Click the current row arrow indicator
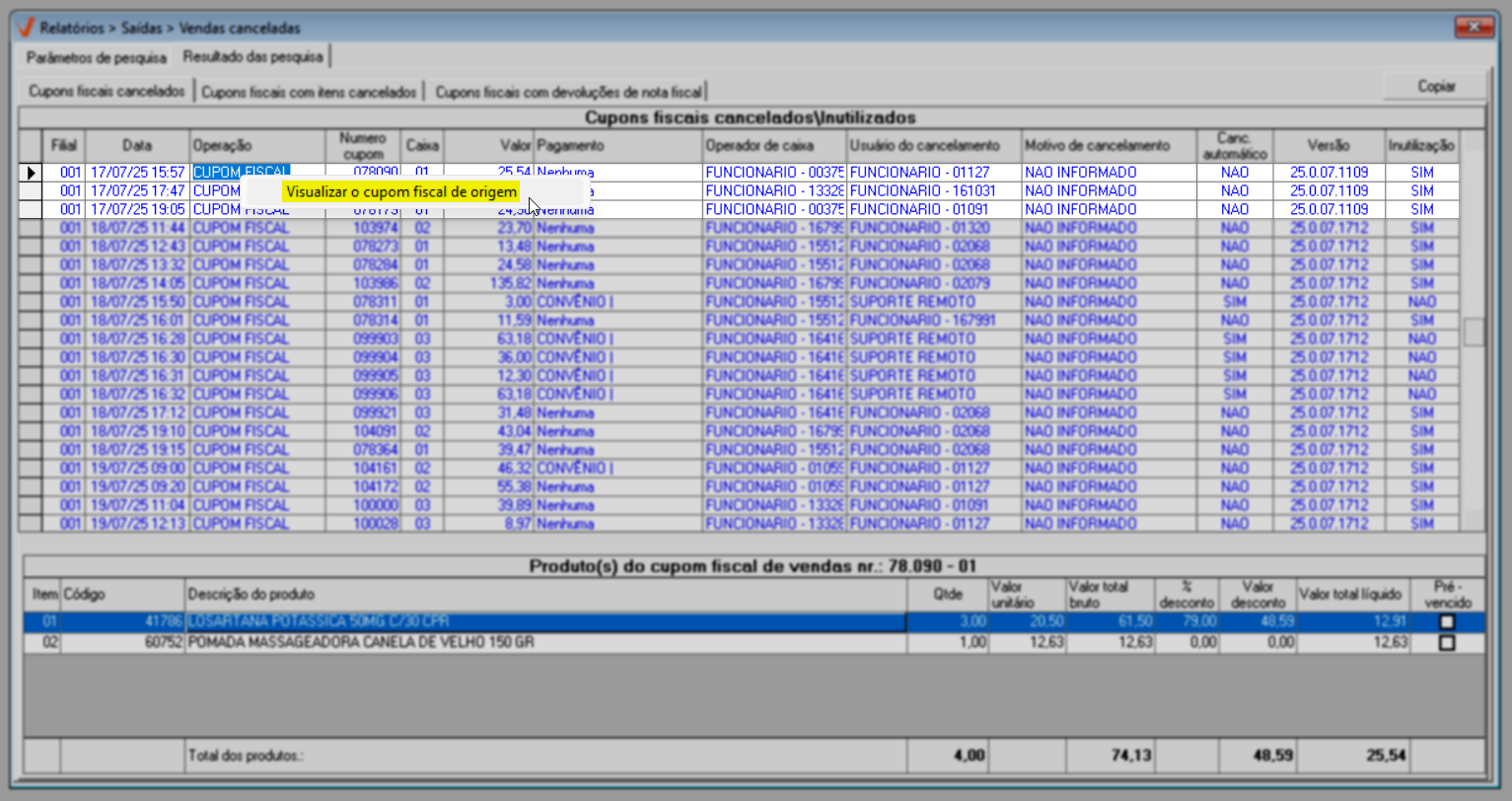The height and width of the screenshot is (801, 1512). click(x=31, y=173)
